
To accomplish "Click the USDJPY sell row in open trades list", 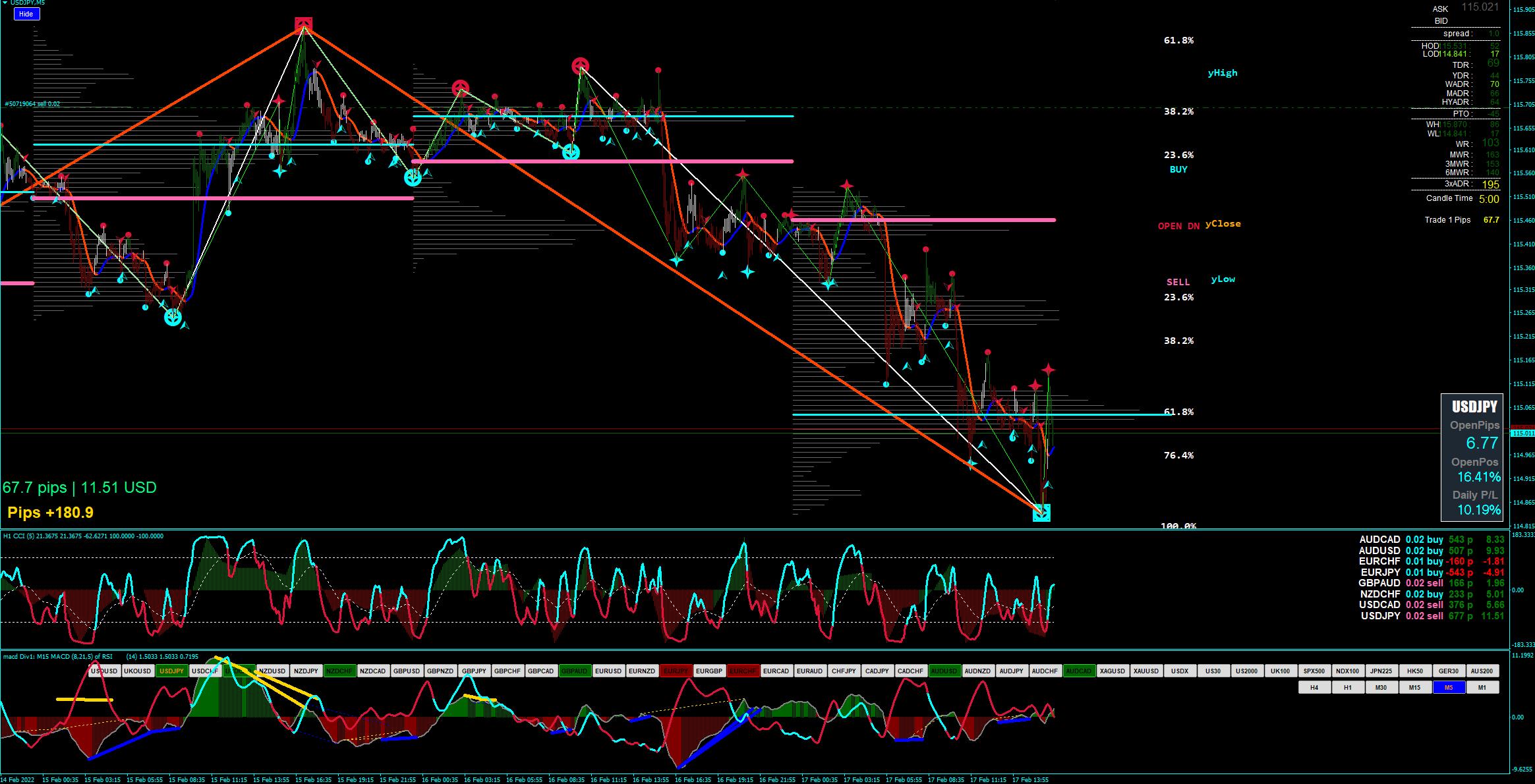I will click(x=1432, y=616).
